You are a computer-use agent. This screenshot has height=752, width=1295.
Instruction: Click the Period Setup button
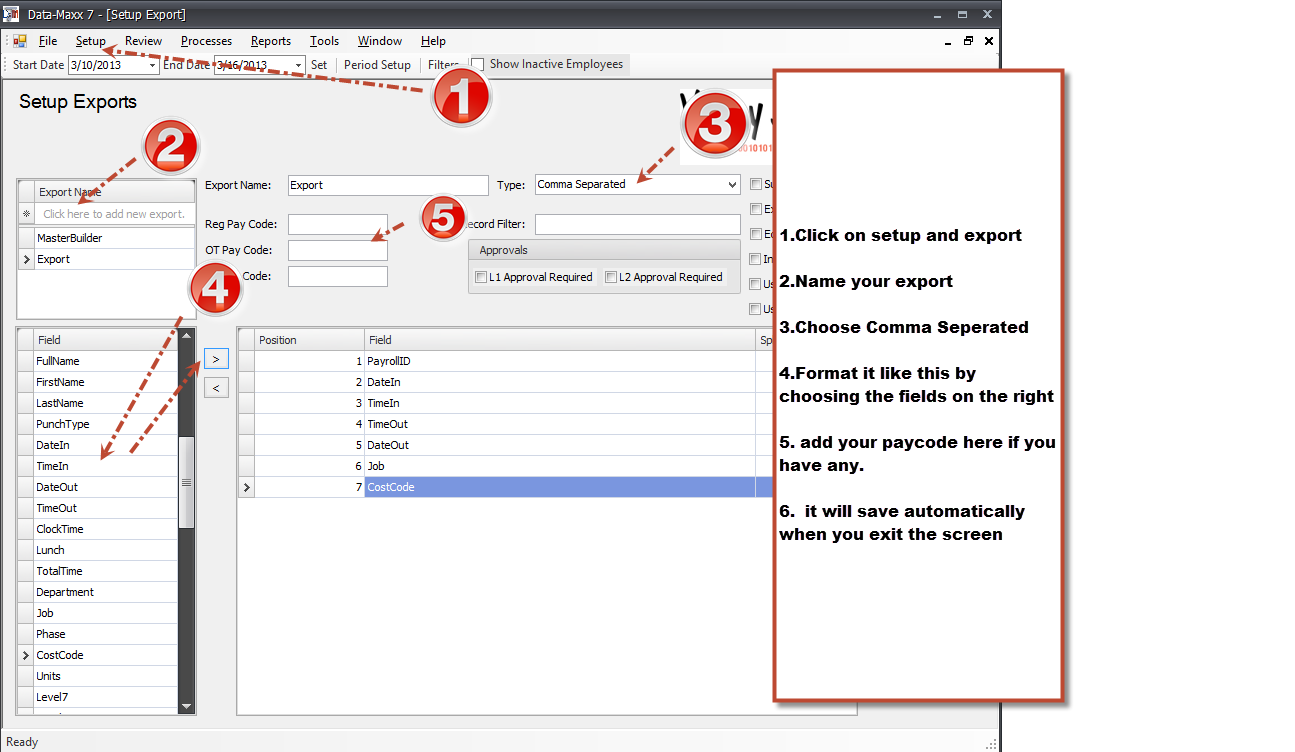point(377,65)
